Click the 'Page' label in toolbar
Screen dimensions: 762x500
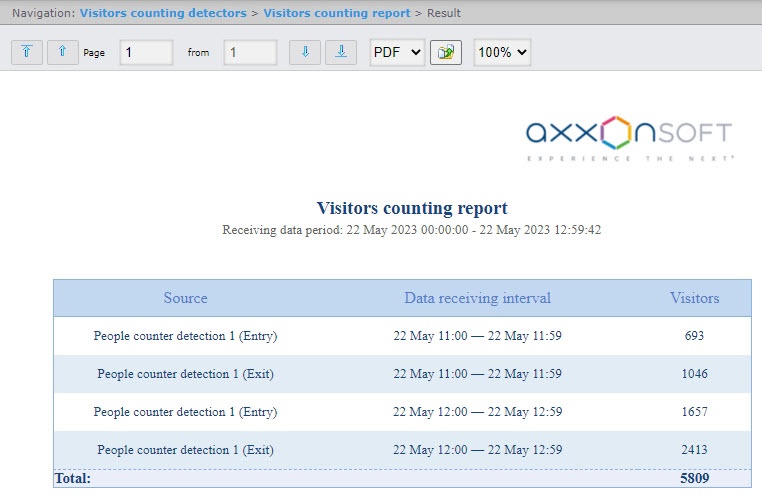(x=94, y=52)
